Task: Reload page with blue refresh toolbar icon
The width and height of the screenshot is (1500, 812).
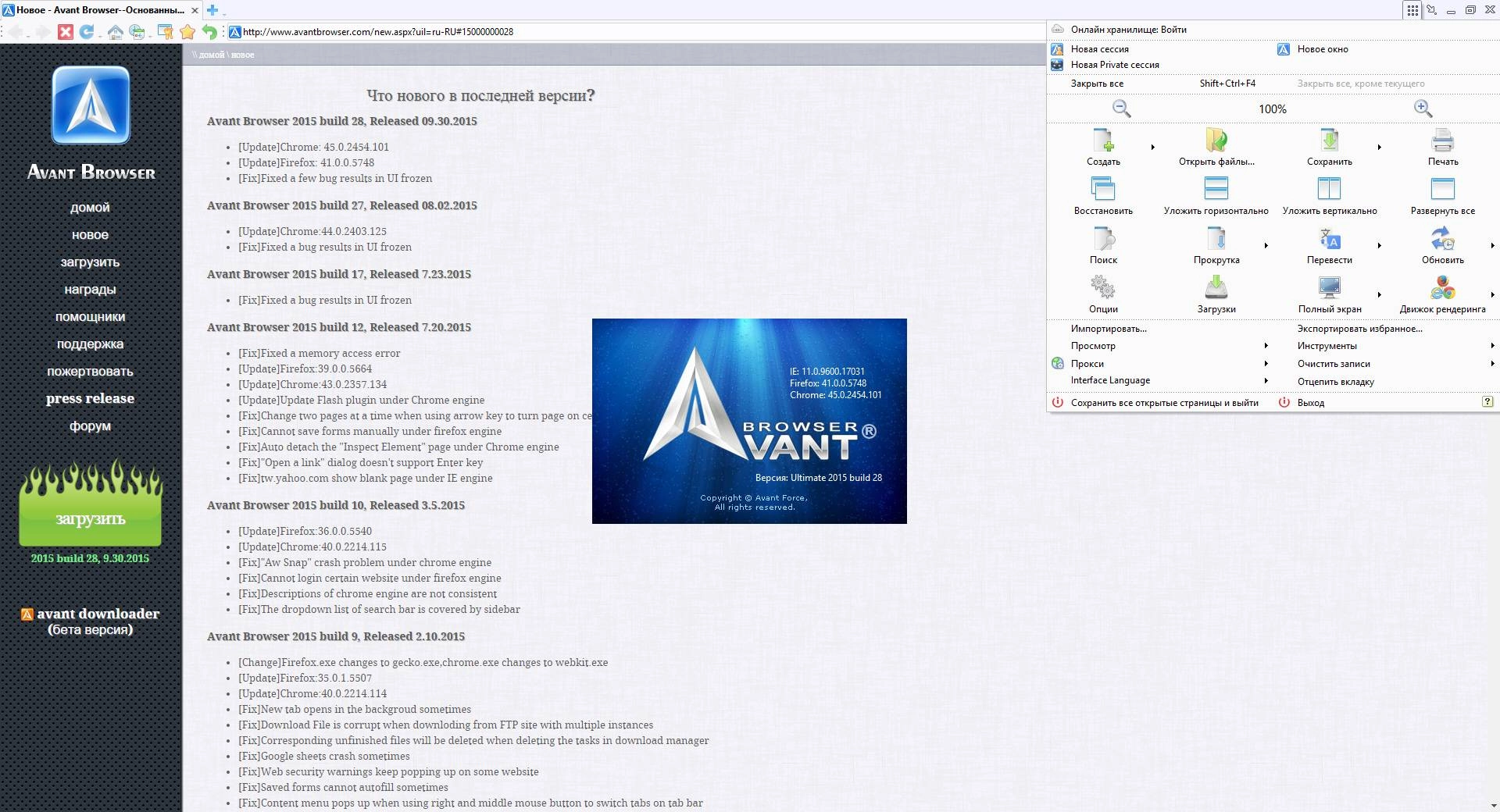Action: coord(86,32)
